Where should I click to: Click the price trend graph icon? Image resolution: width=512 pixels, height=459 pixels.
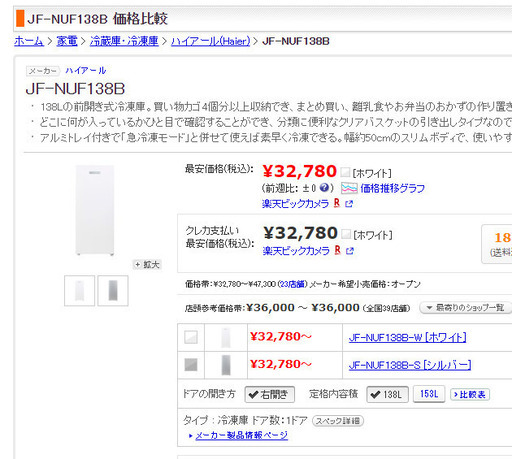point(349,188)
